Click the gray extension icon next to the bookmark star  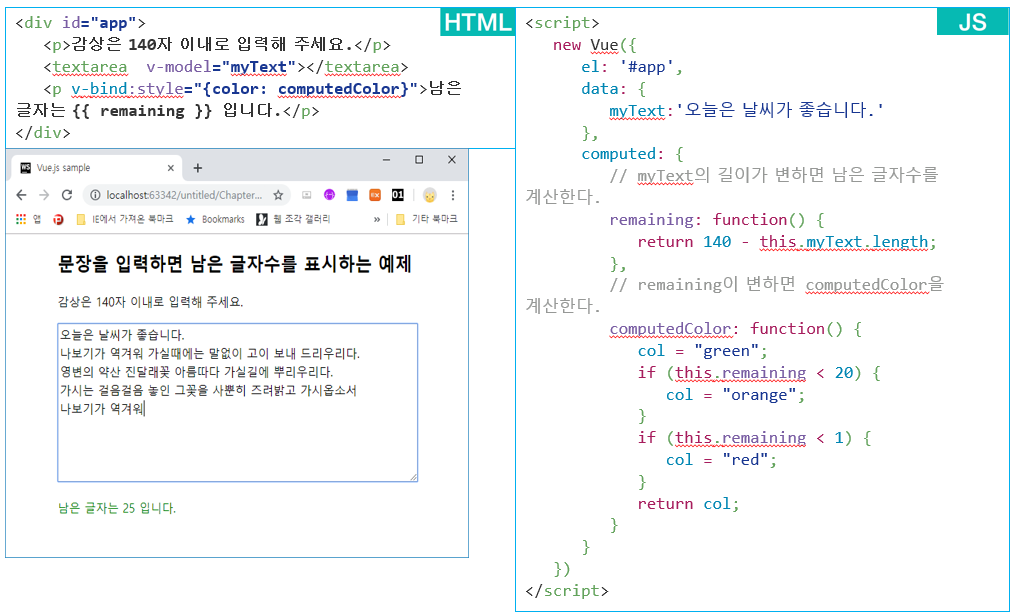pyautogui.click(x=307, y=195)
